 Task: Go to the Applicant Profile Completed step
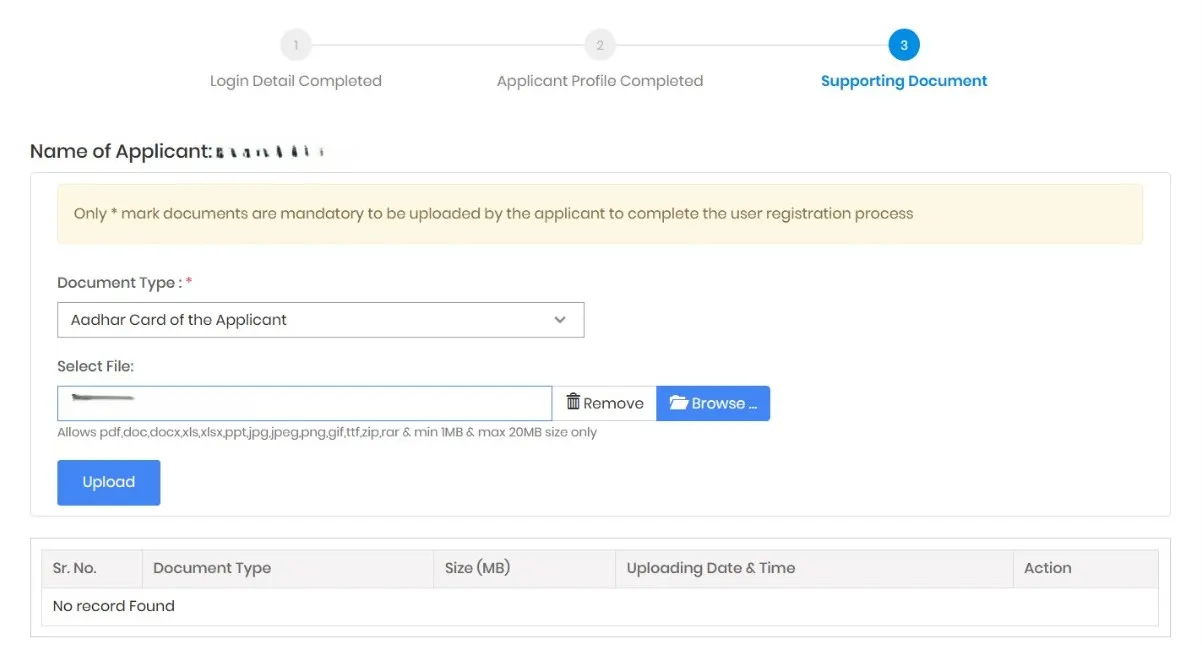tap(599, 81)
